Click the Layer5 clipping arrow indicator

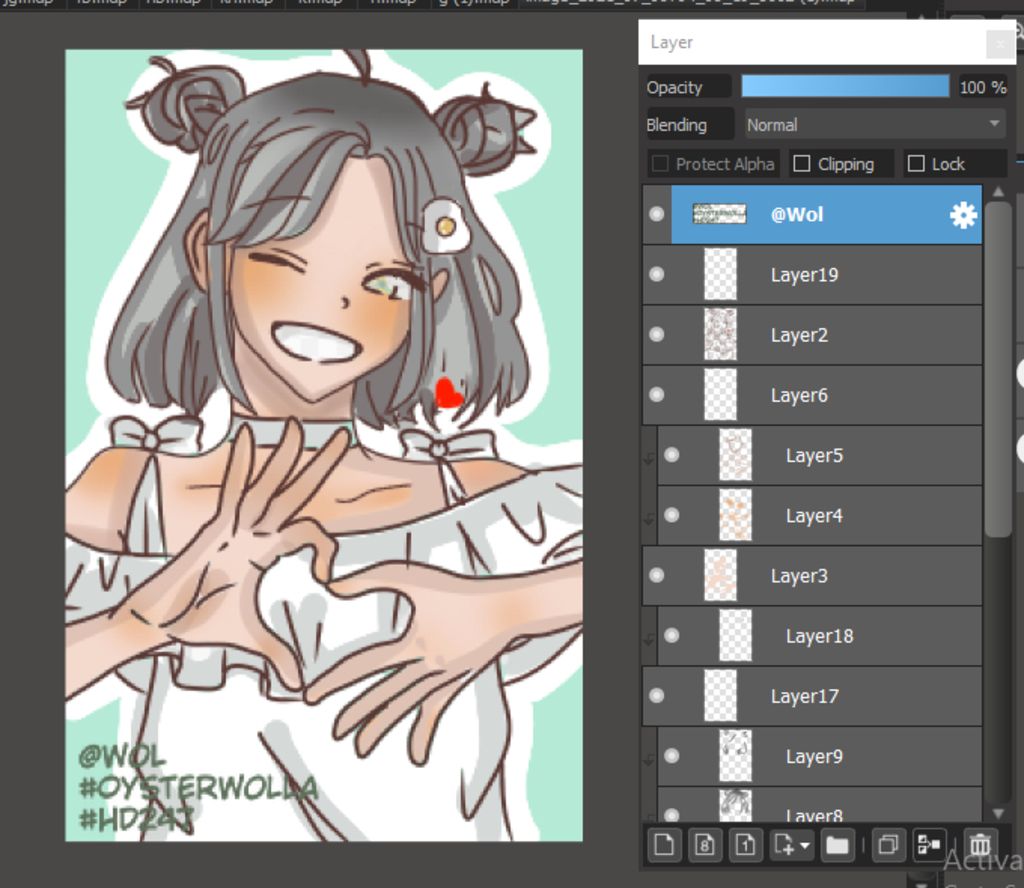649,458
